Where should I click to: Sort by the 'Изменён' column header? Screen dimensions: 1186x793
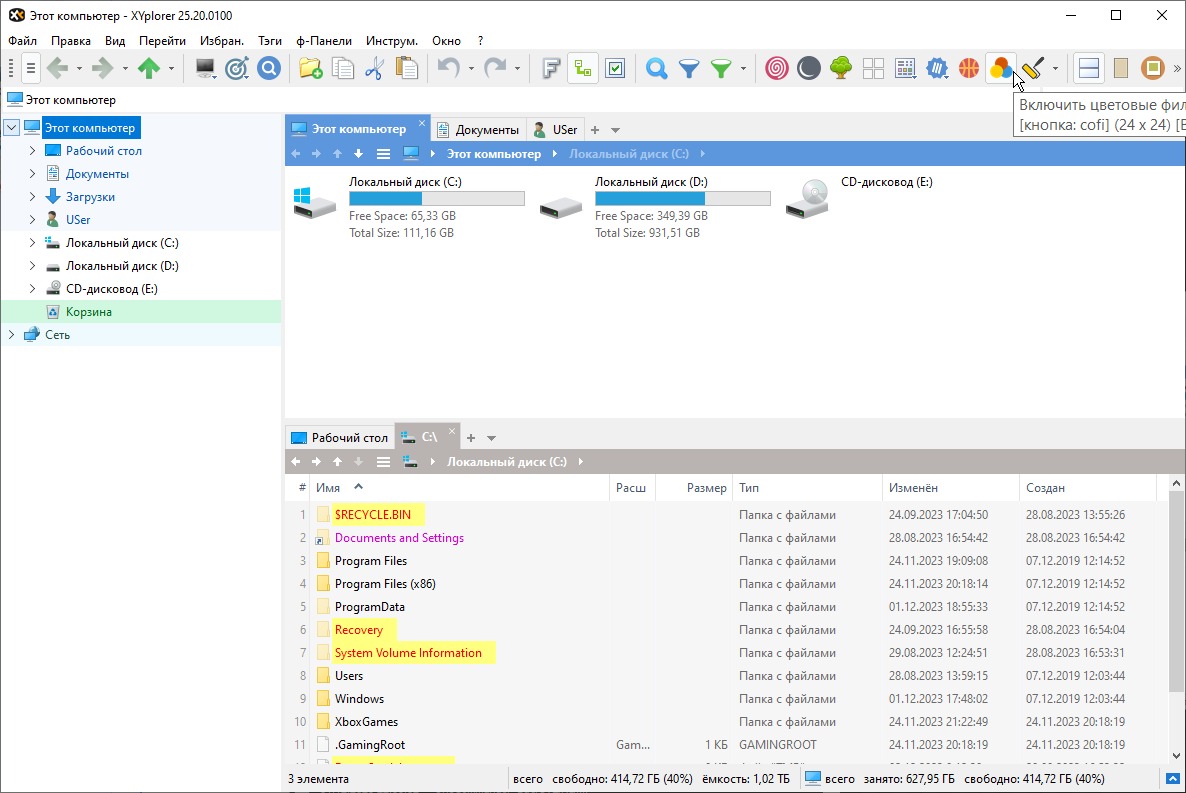pyautogui.click(x=951, y=488)
